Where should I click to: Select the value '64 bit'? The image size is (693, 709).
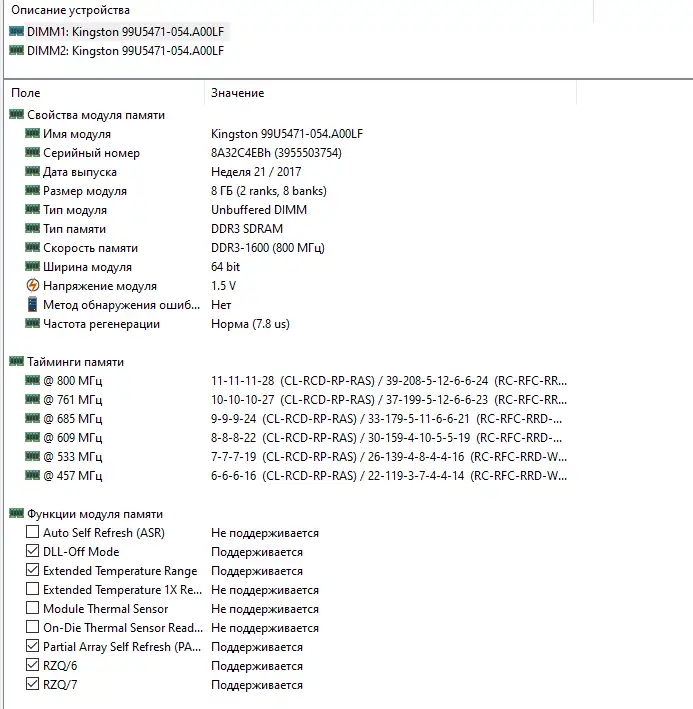point(225,267)
